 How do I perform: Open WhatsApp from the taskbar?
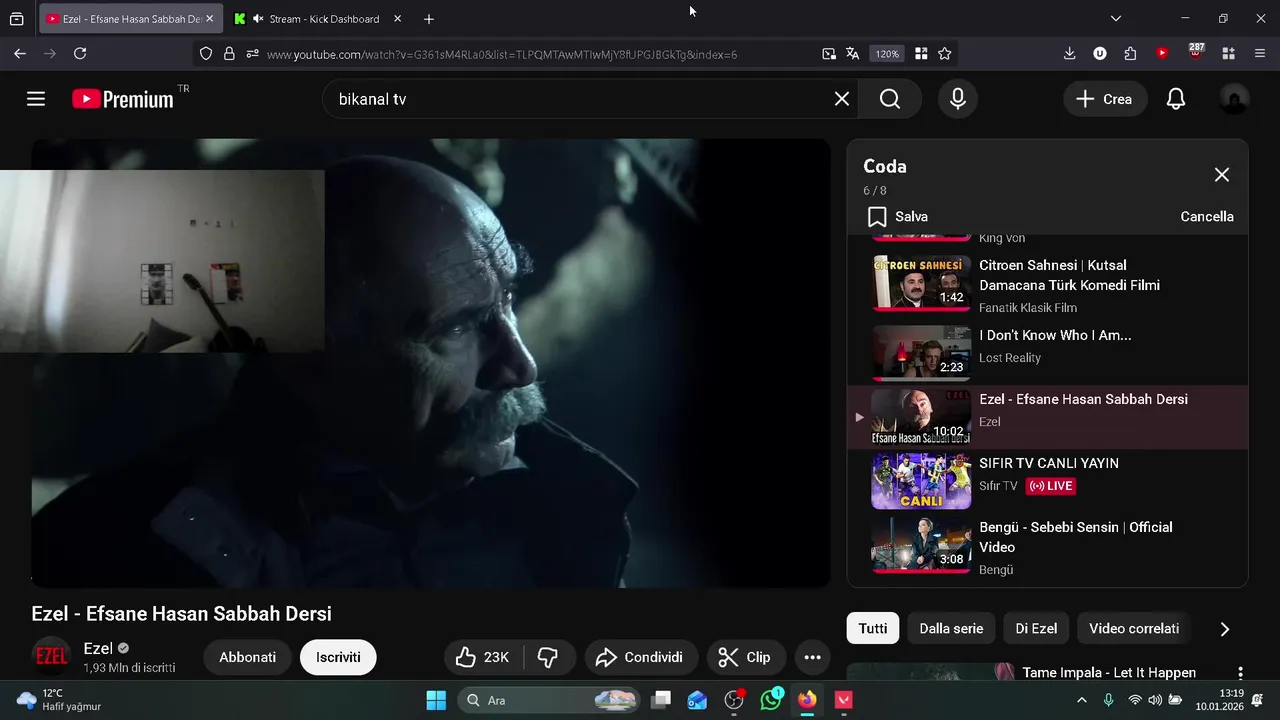pos(771,700)
